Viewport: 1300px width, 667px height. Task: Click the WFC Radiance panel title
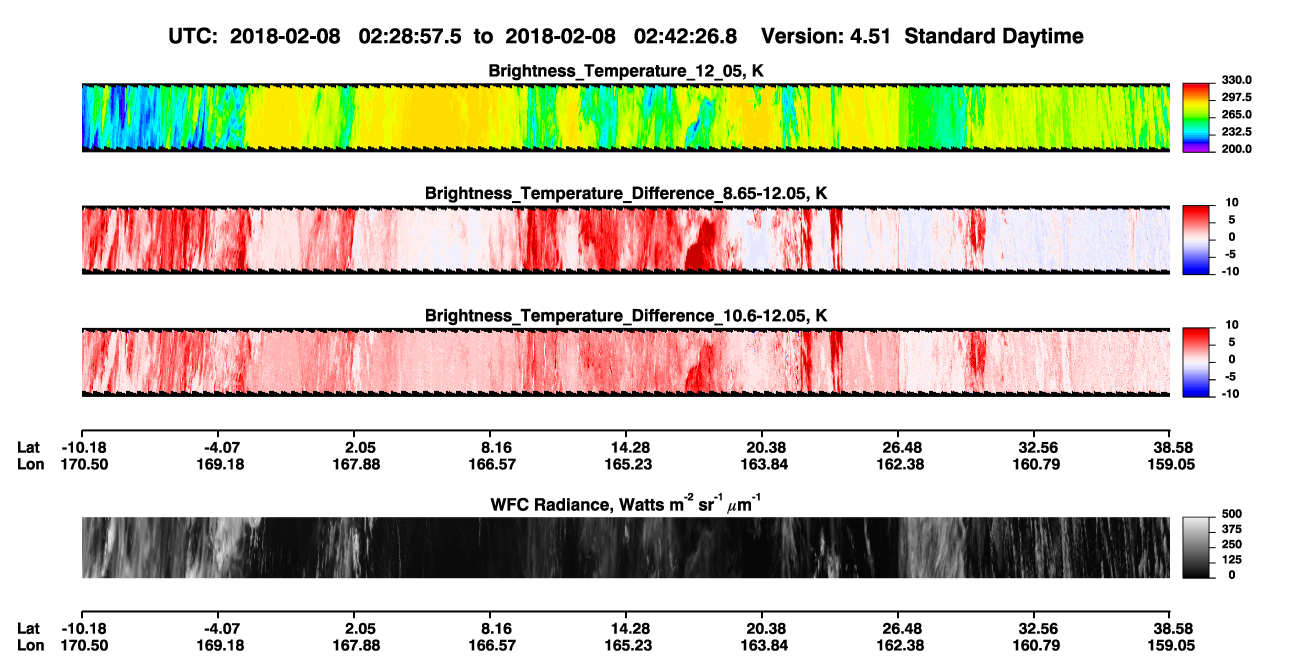coord(626,503)
